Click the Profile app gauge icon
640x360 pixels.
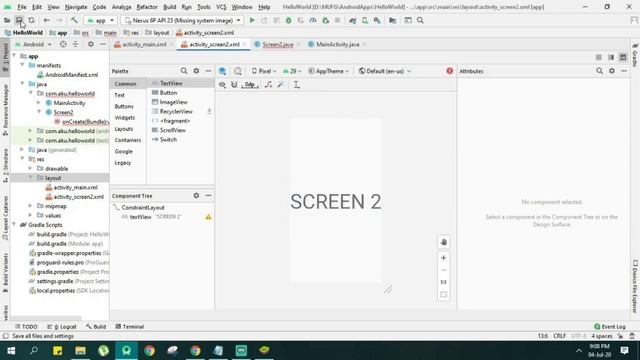(x=313, y=20)
